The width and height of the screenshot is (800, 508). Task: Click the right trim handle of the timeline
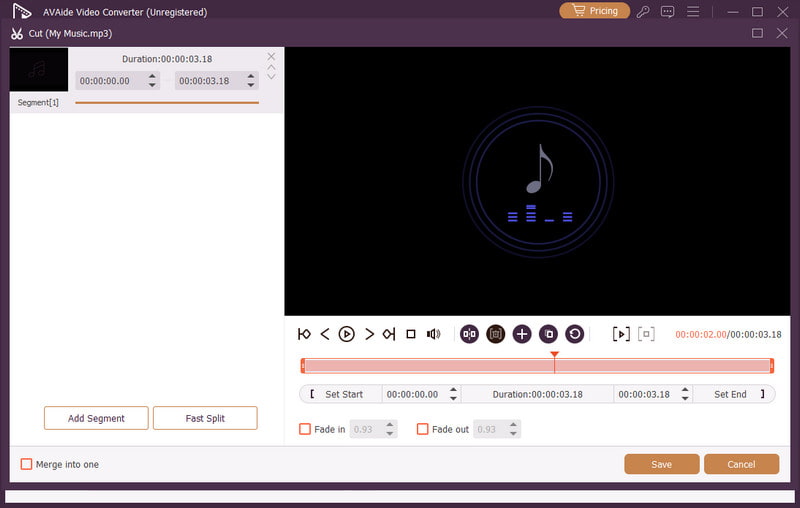[x=772, y=366]
